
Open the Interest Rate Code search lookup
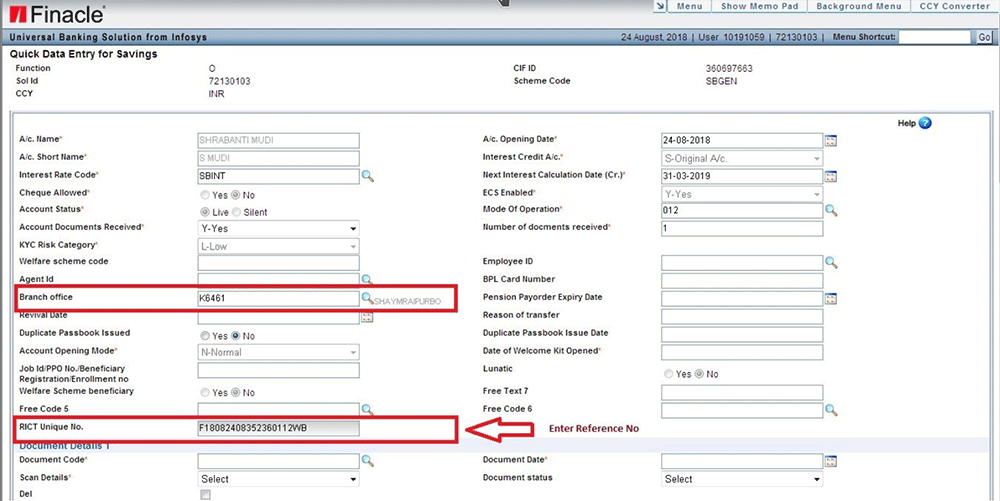click(x=367, y=176)
